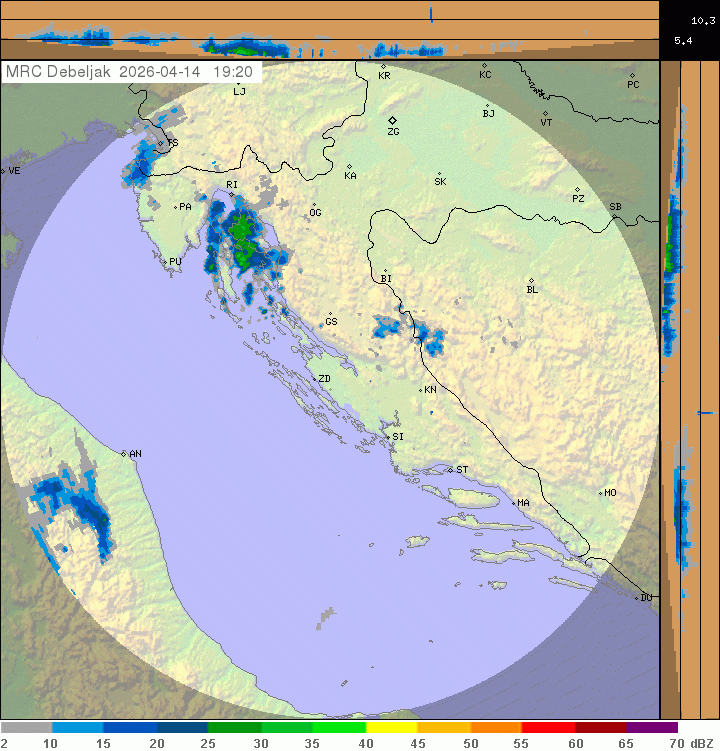This screenshot has height=751, width=720.
Task: Select the purple 65 dBZ legend color
Action: click(x=652, y=728)
